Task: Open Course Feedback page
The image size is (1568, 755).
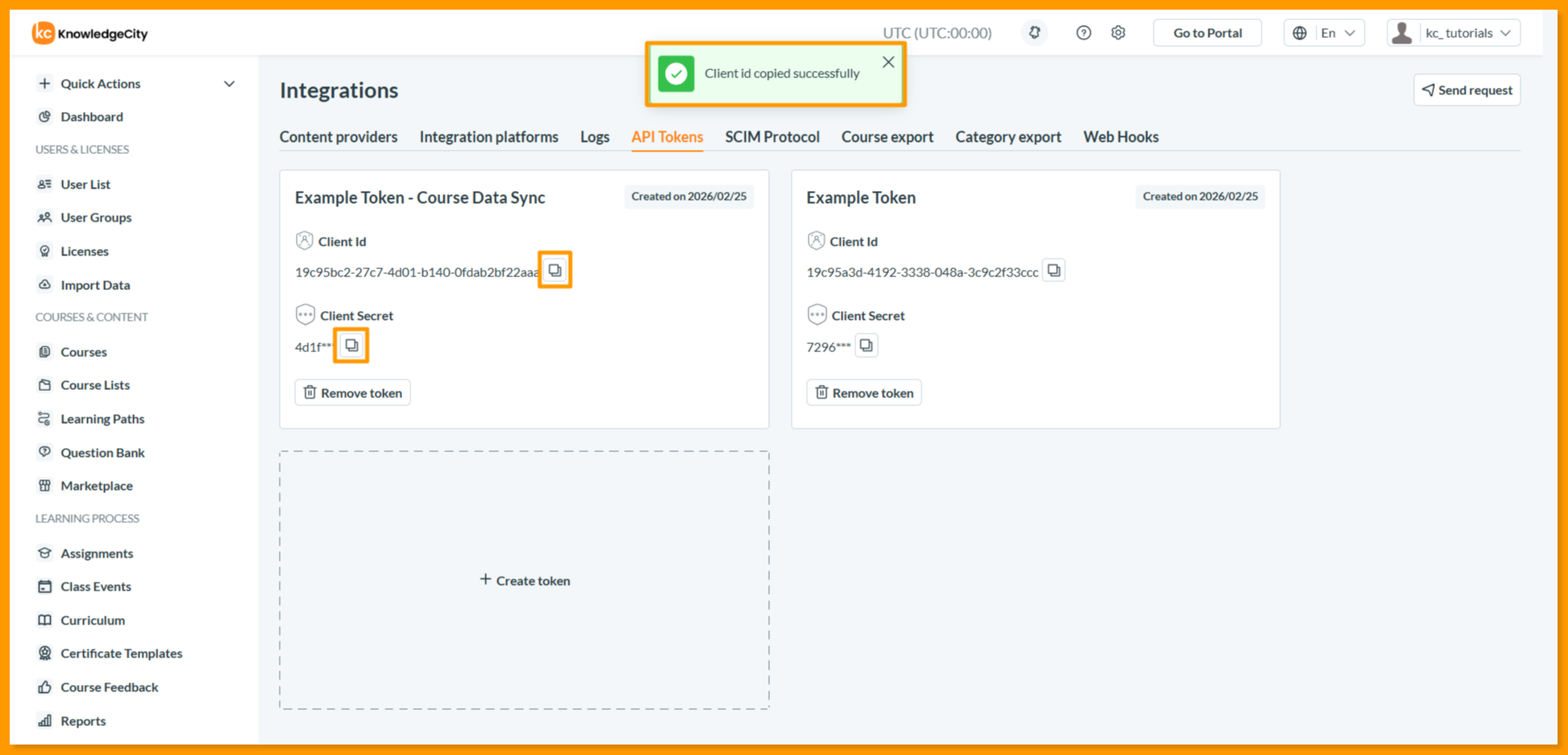Action: 110,687
